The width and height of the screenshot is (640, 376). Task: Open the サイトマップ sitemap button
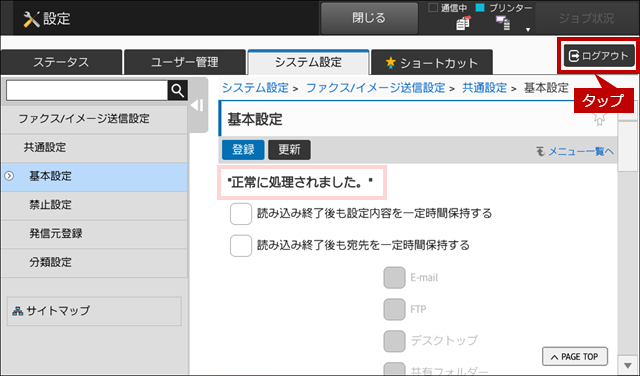pyautogui.click(x=94, y=311)
